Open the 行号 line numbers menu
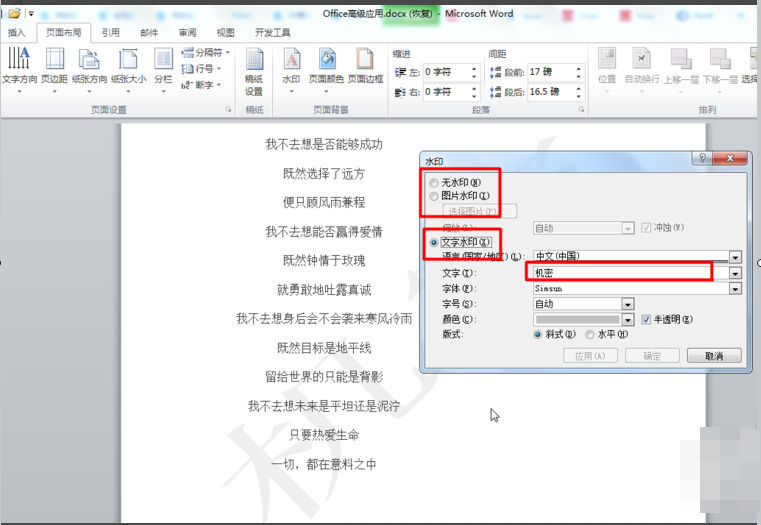The width and height of the screenshot is (761, 525). click(x=201, y=69)
